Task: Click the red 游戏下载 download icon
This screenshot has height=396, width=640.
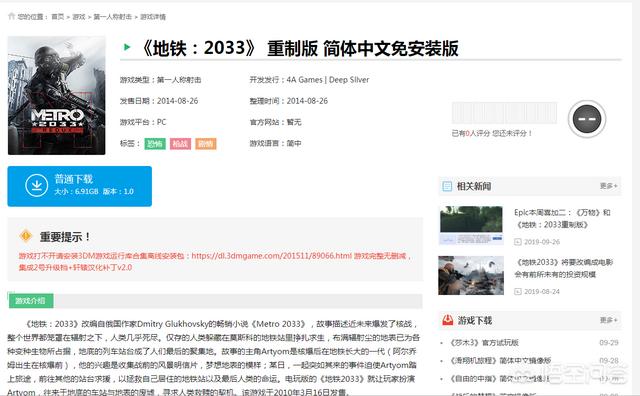Action: tap(447, 320)
